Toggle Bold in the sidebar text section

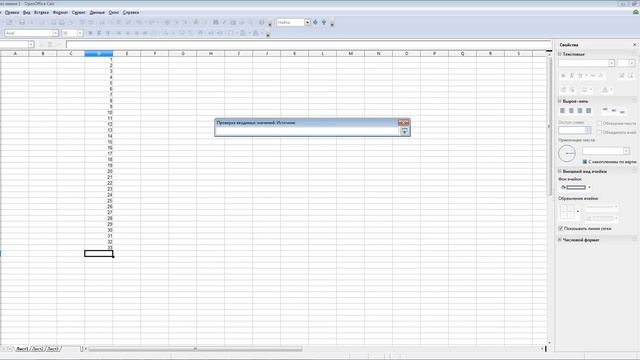tap(563, 76)
